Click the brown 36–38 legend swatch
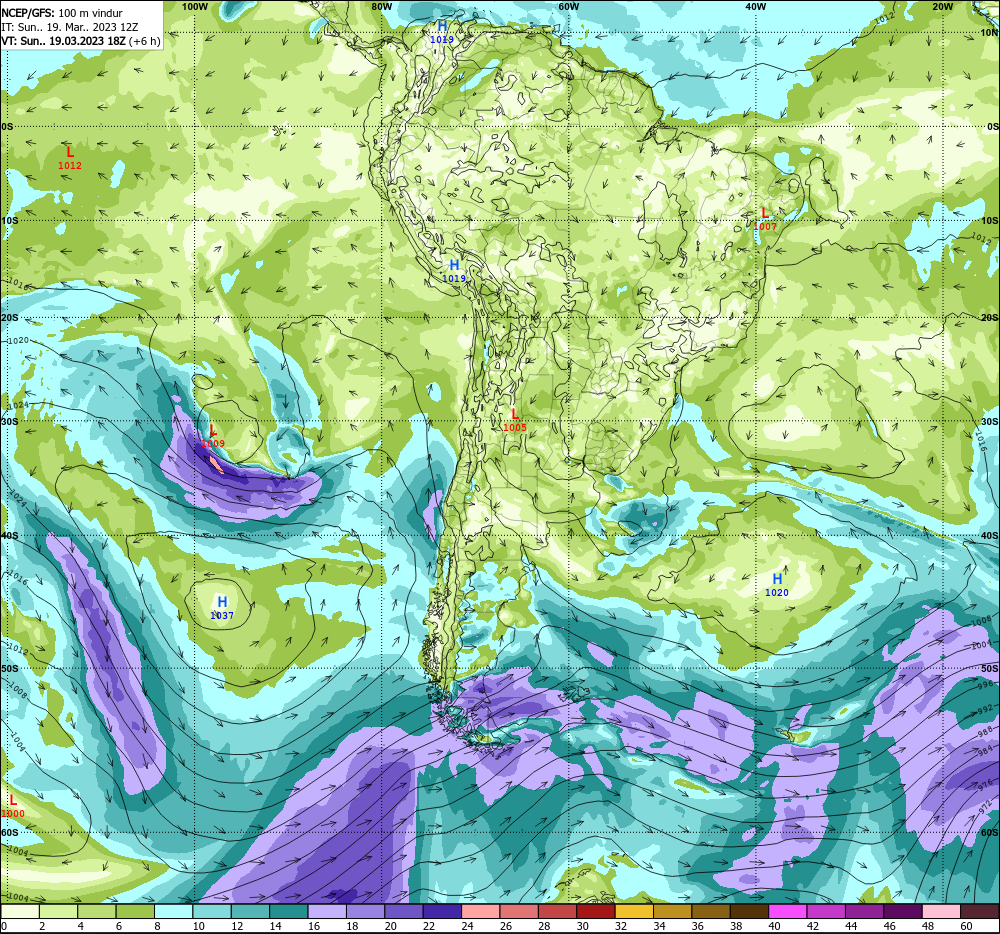 click(711, 912)
